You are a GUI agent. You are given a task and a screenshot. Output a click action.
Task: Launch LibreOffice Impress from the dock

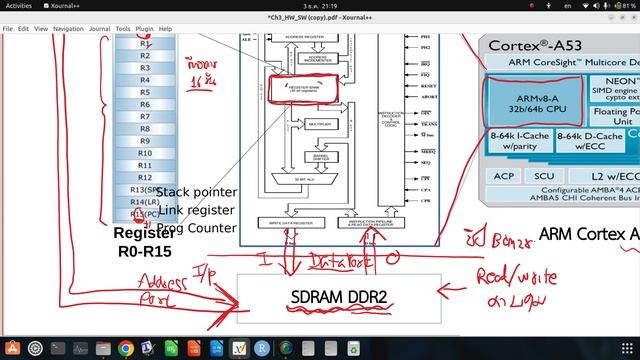pyautogui.click(x=194, y=348)
